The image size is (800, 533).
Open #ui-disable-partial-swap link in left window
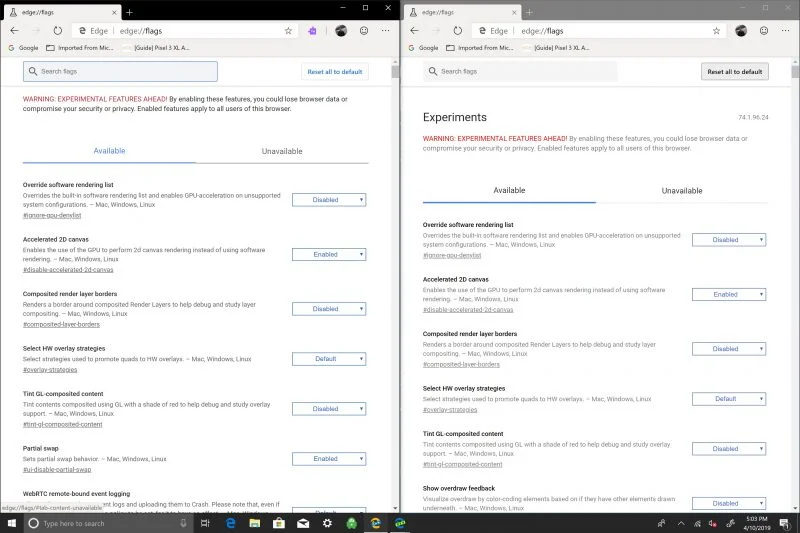pos(57,470)
